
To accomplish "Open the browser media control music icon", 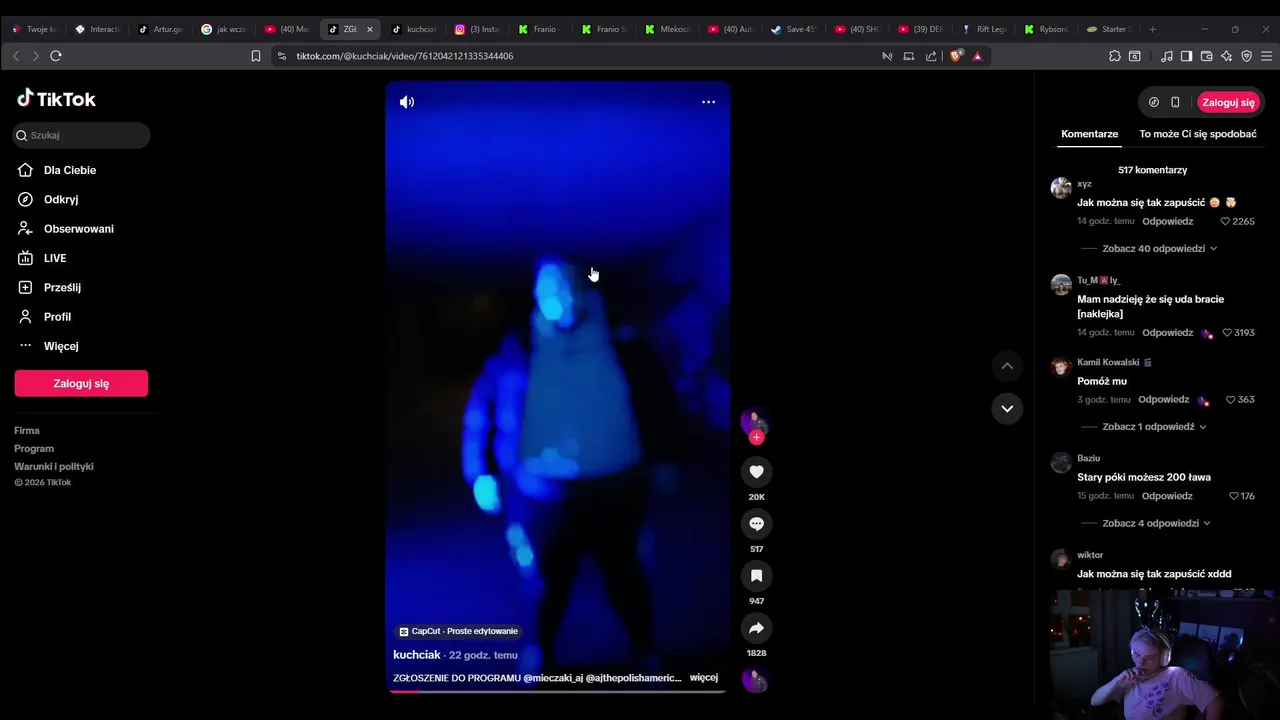I will (1167, 56).
